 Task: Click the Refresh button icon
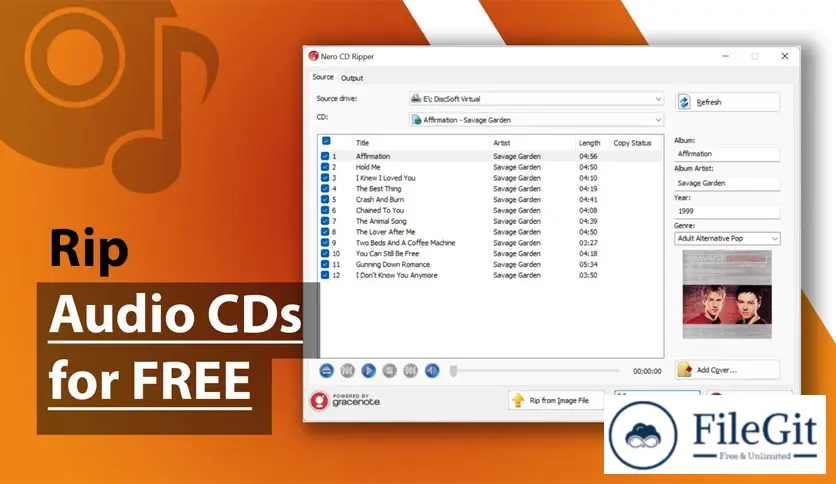pos(685,102)
